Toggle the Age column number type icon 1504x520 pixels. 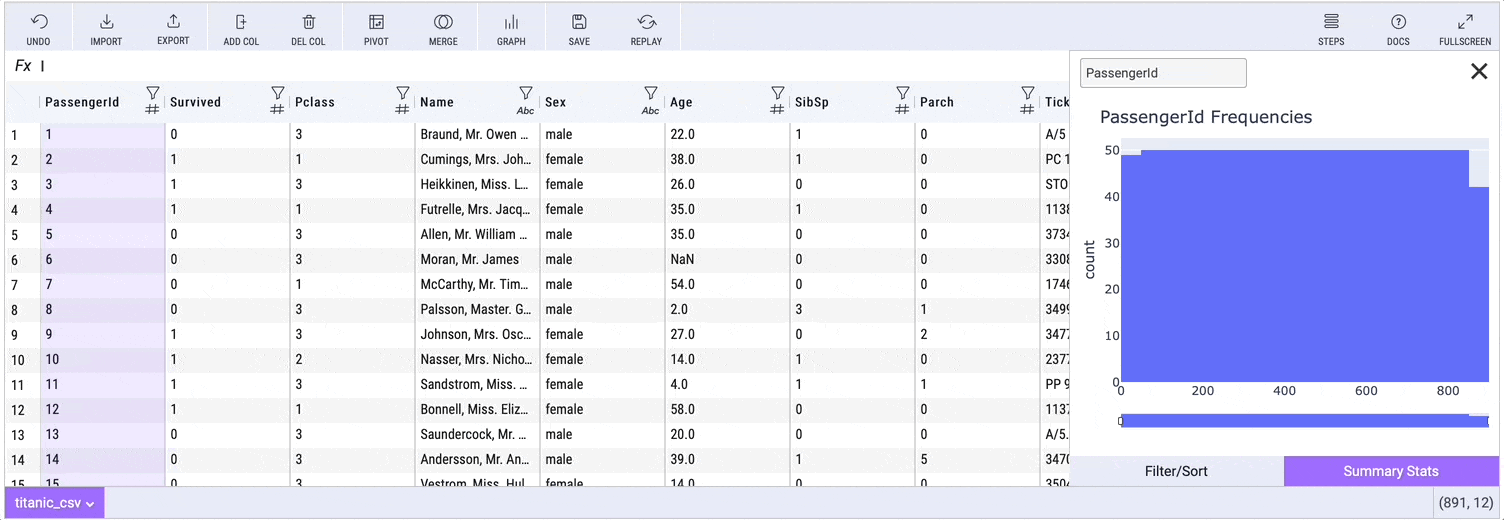click(777, 110)
